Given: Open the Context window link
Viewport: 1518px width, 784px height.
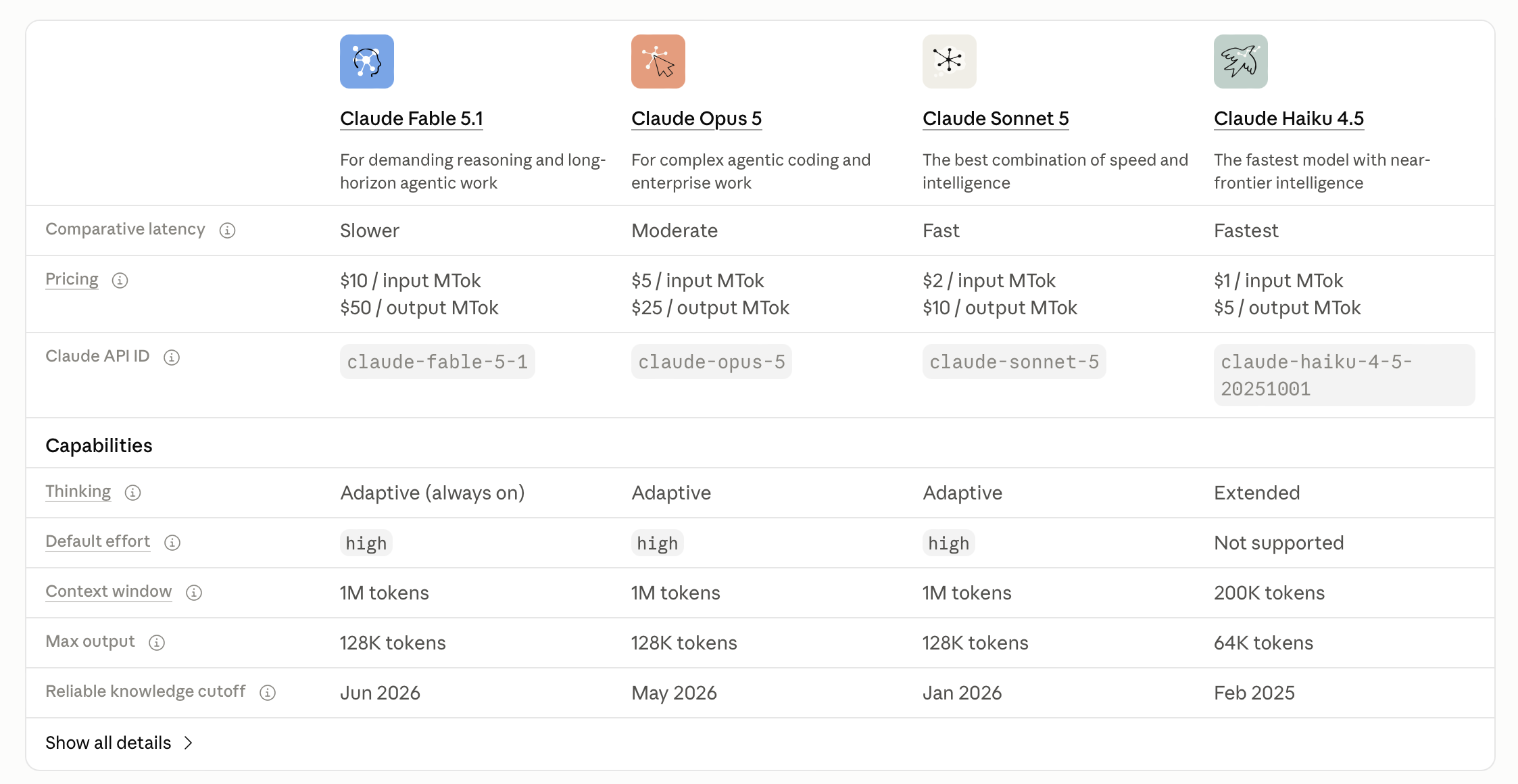Looking at the screenshot, I should pos(108,591).
